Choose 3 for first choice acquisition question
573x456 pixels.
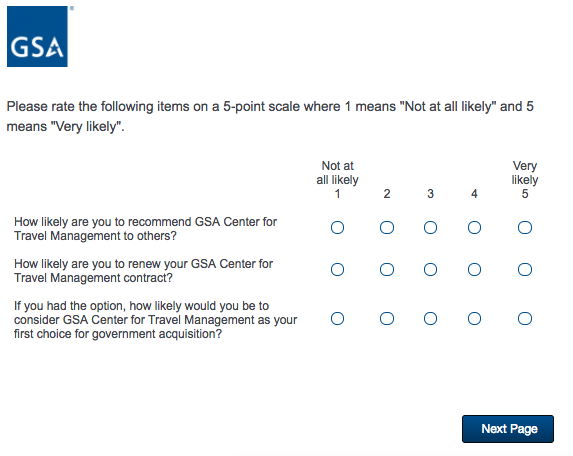pyautogui.click(x=430, y=319)
